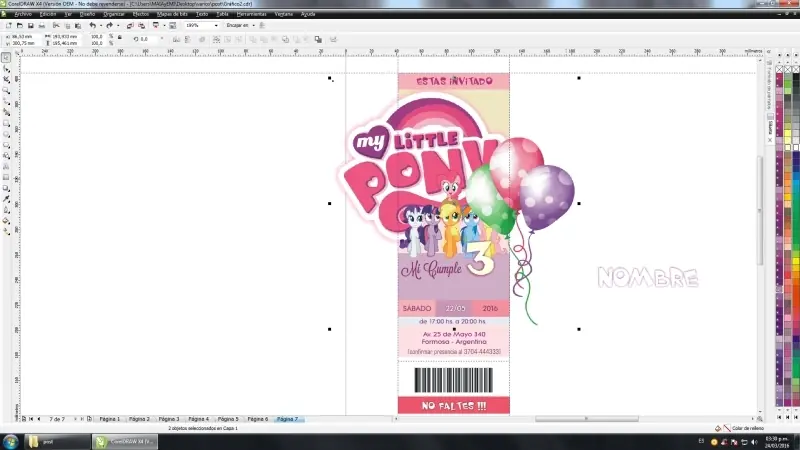Open the Outline pen tool flyout
Viewport: 800px width, 450px height.
6,210
